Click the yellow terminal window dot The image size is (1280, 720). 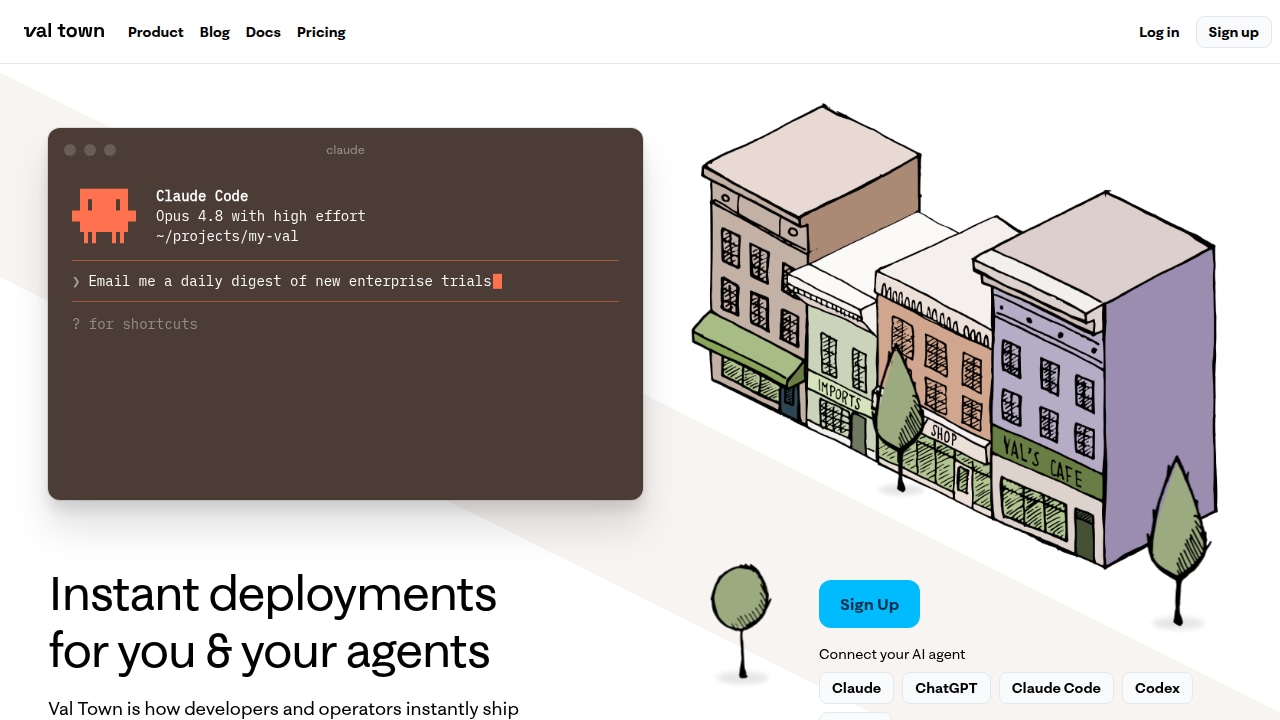(90, 150)
